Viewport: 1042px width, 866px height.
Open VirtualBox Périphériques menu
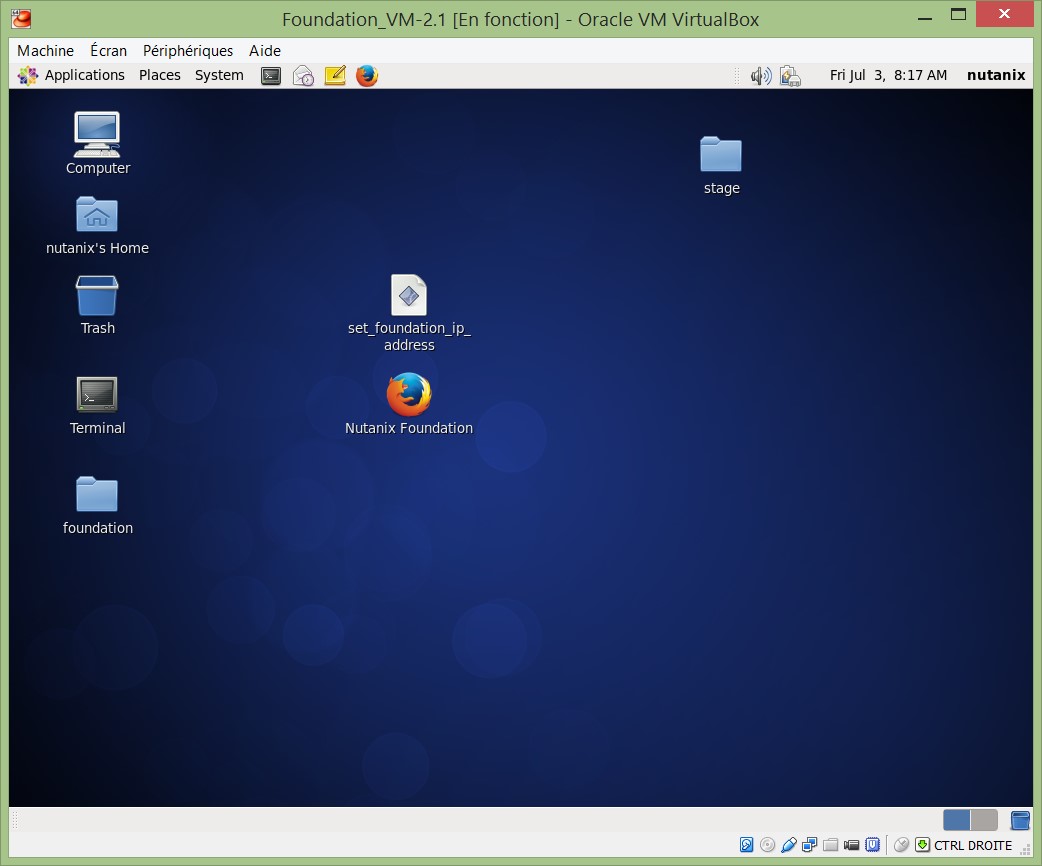pyautogui.click(x=188, y=51)
